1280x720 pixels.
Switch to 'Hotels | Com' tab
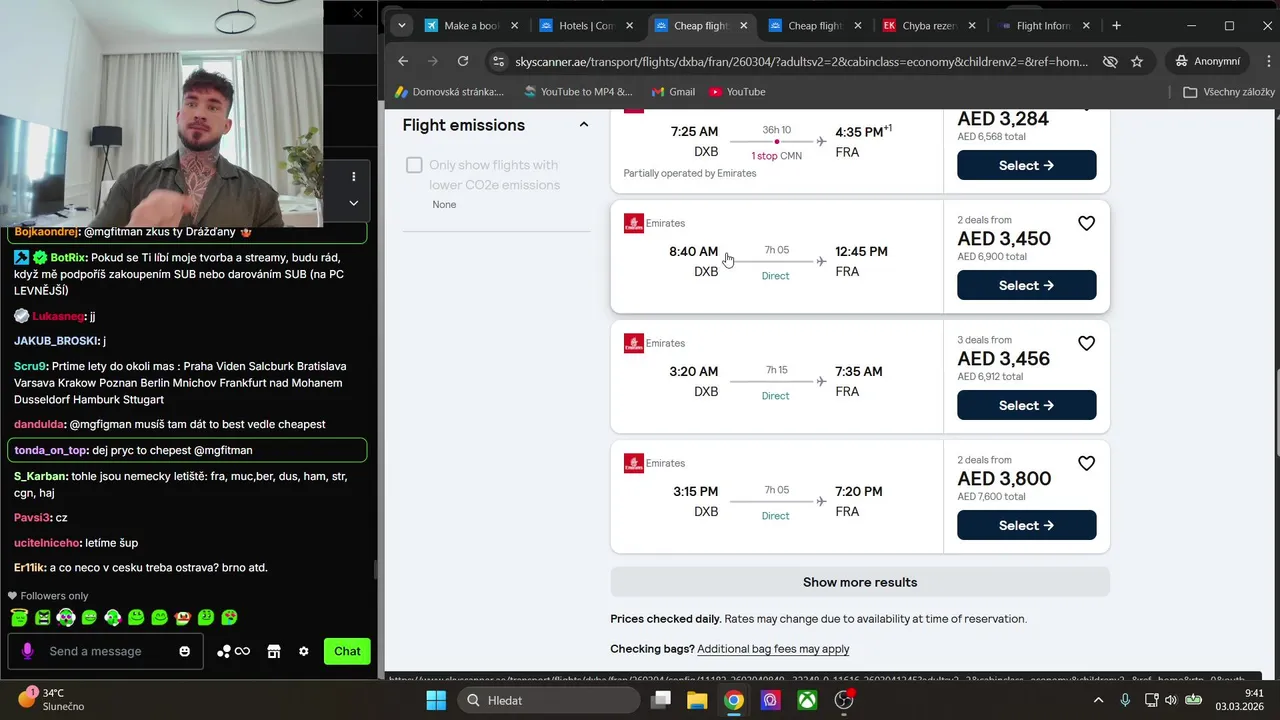[585, 25]
